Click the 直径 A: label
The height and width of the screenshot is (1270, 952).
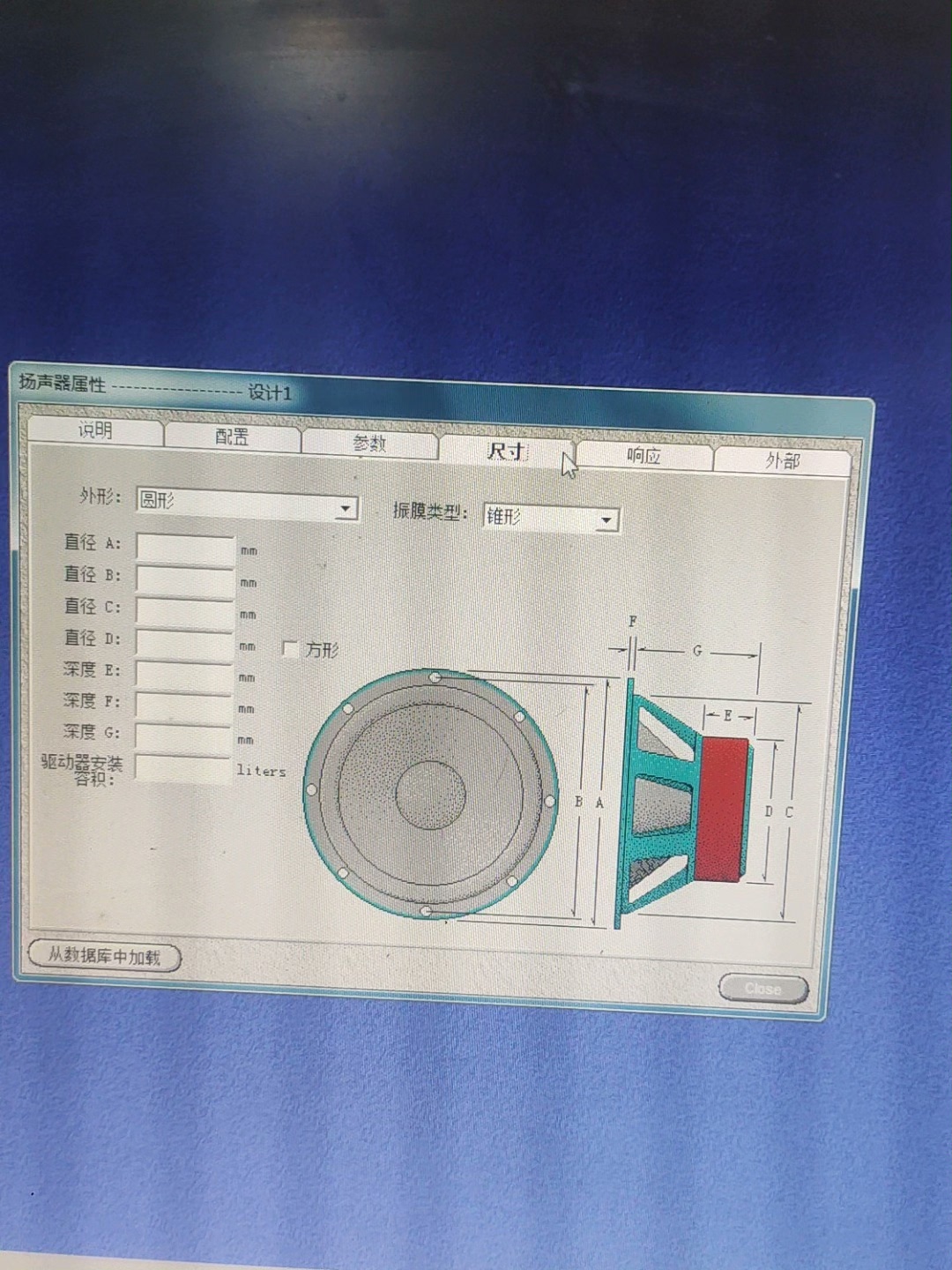click(x=93, y=542)
